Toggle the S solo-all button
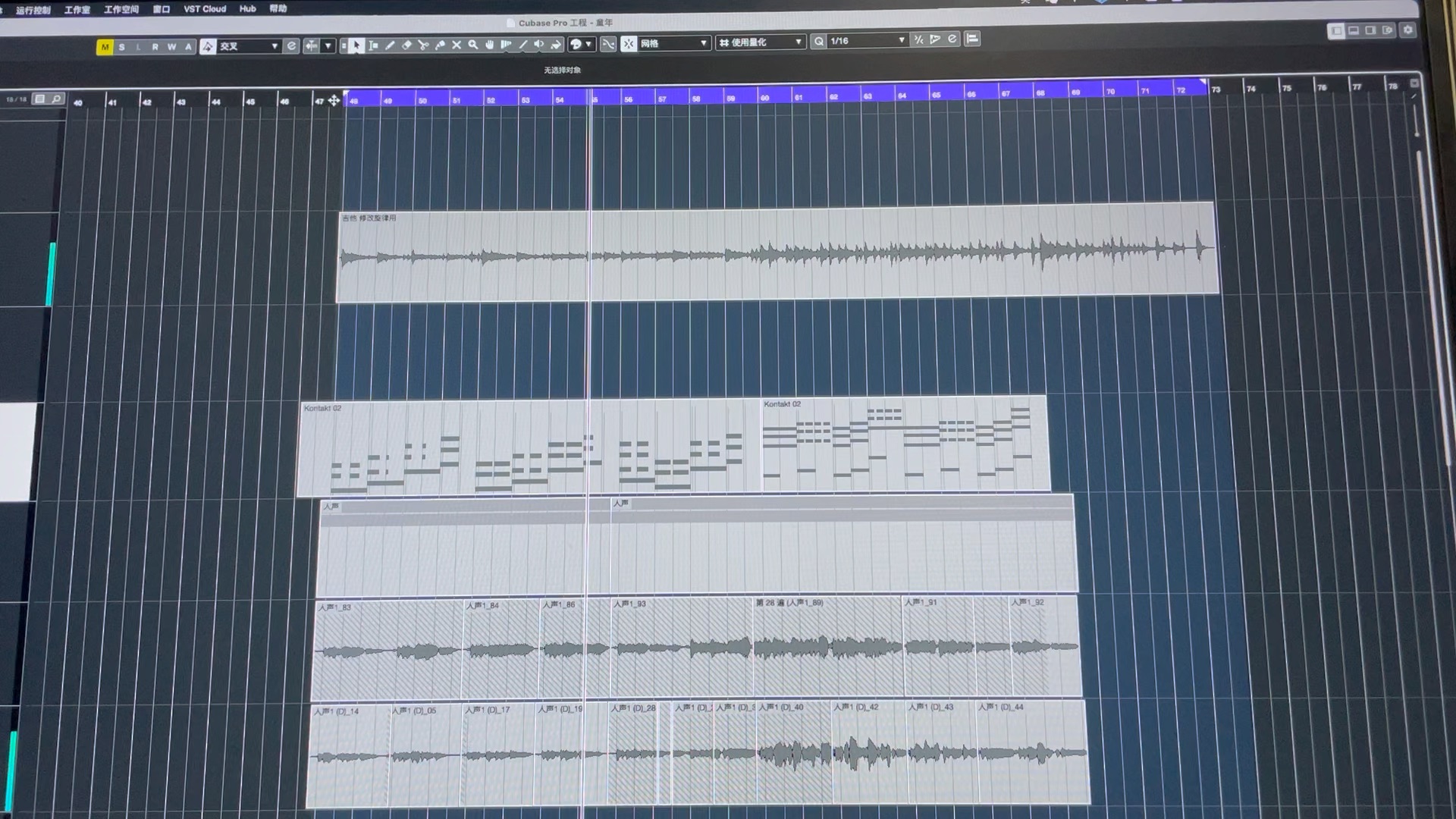The height and width of the screenshot is (819, 1456). tap(121, 47)
